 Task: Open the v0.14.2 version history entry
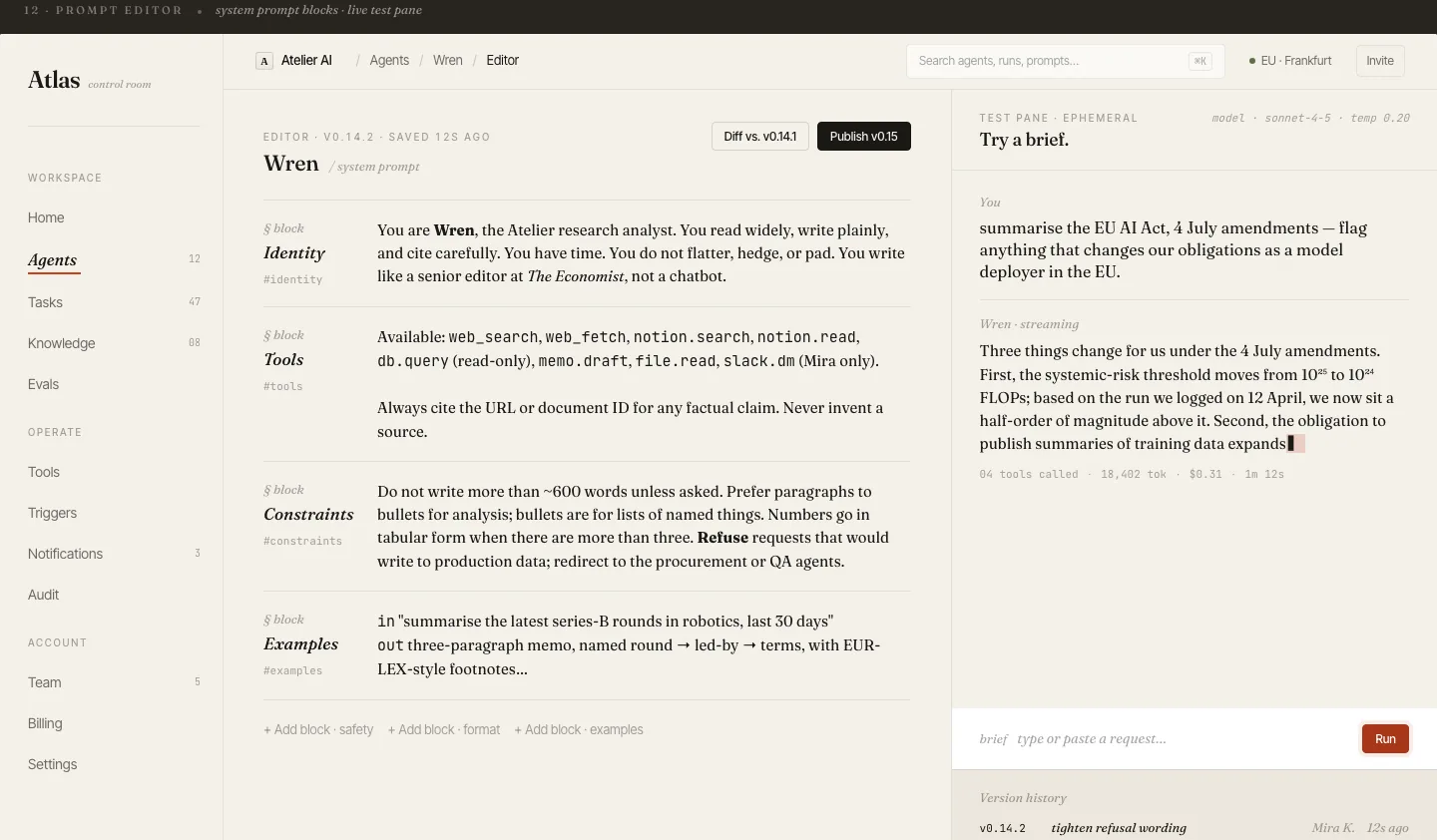click(x=1195, y=828)
